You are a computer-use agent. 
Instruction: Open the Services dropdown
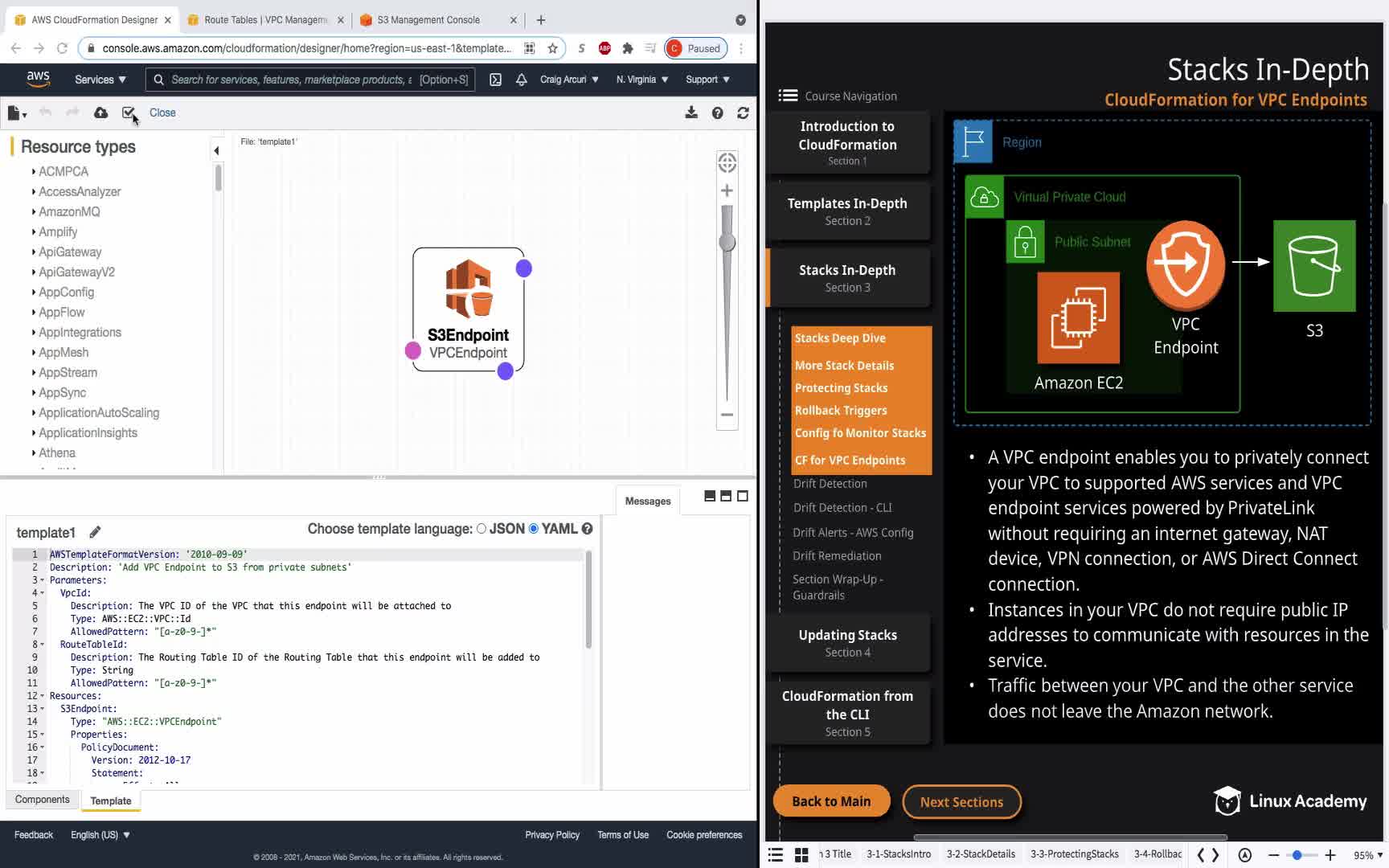click(x=100, y=80)
